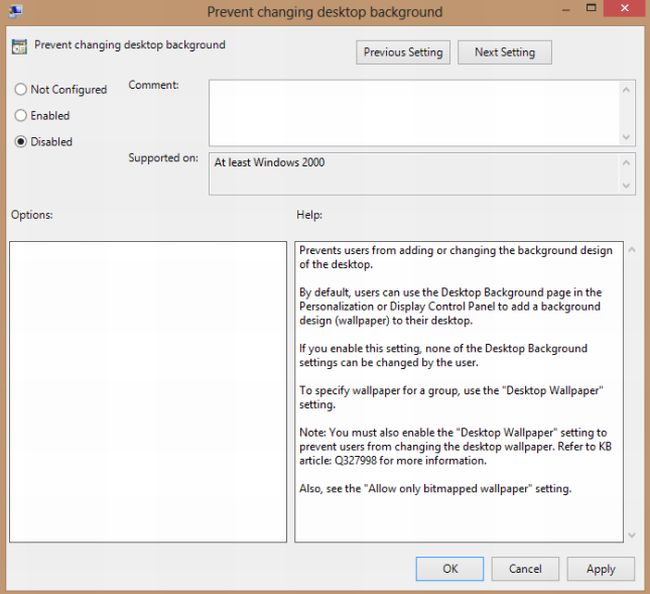This screenshot has width=650, height=594.
Task: Click the Supported on scroll down arrow
Action: pos(626,186)
